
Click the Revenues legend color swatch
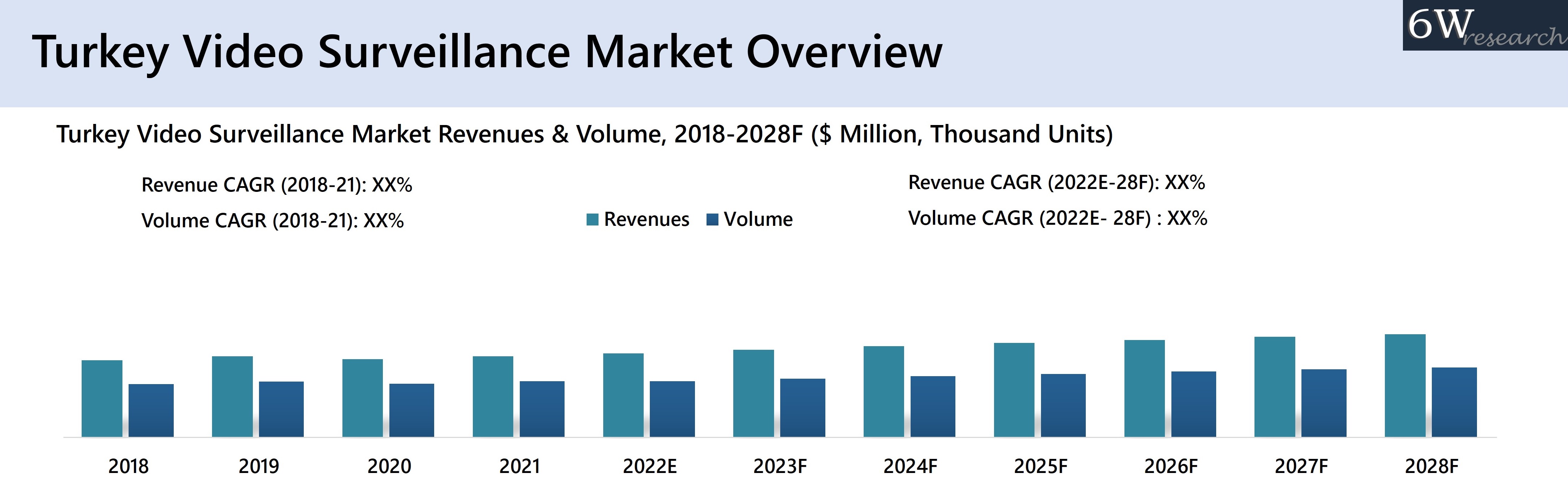tap(592, 220)
